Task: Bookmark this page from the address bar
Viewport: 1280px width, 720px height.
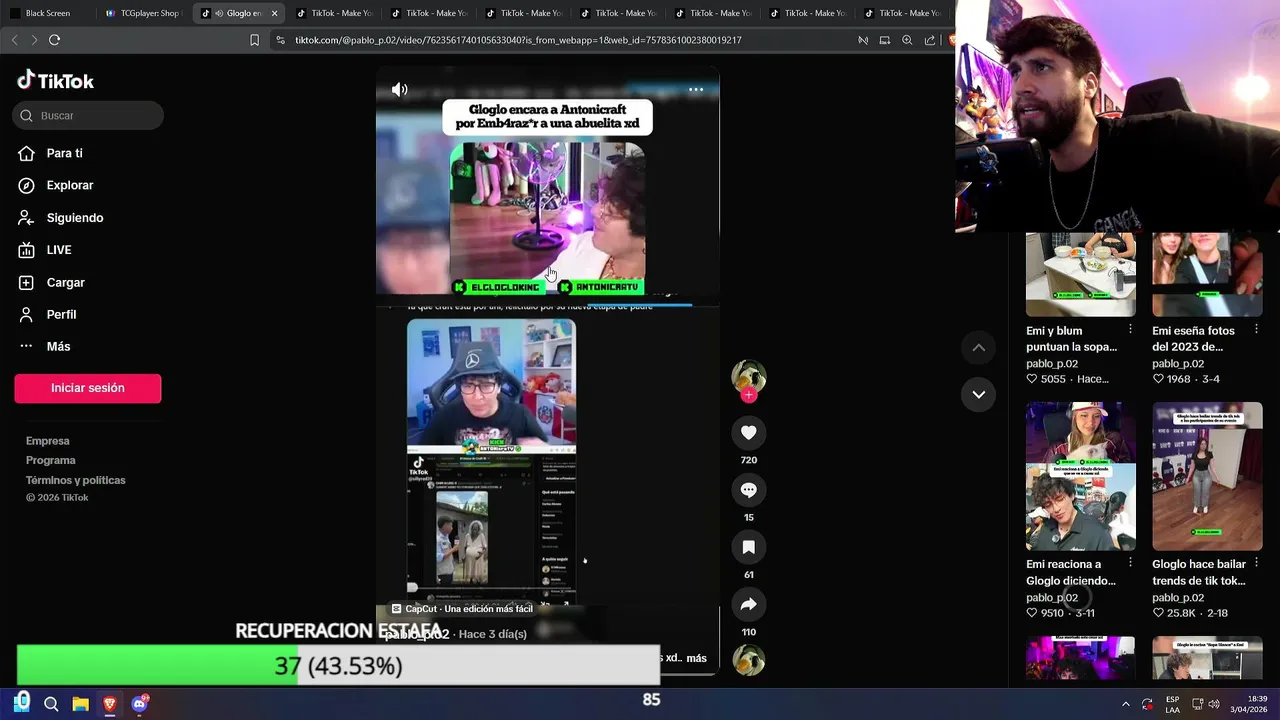Action: point(254,40)
